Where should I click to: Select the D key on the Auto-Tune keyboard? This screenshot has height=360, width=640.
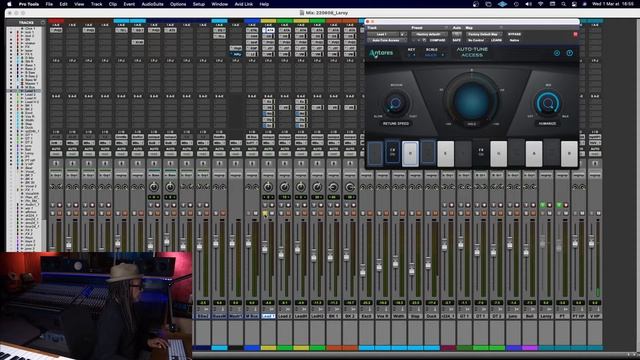tap(410, 153)
